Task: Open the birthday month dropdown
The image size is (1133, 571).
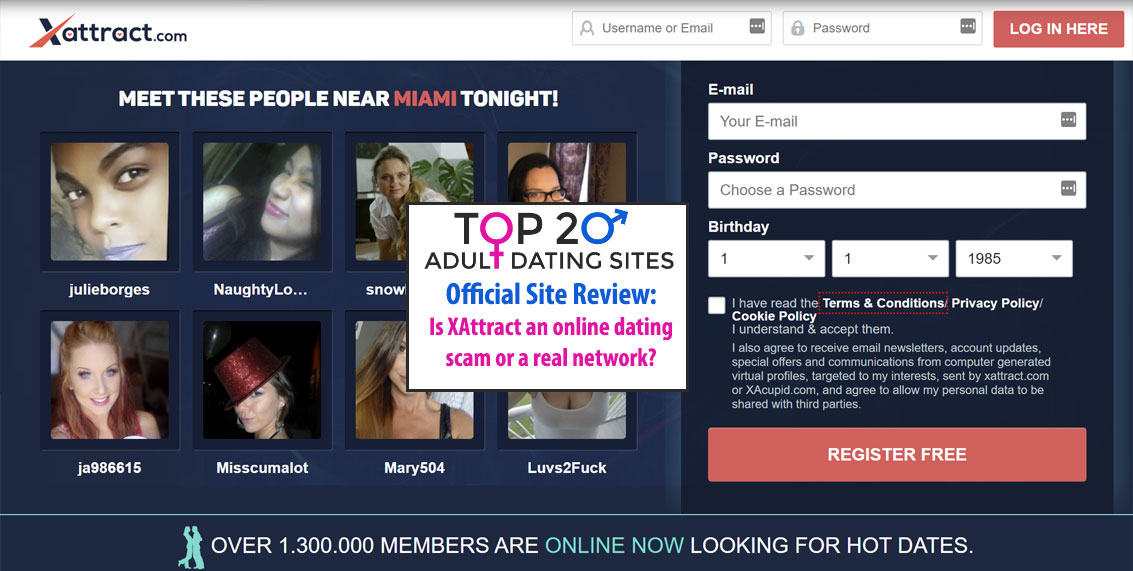Action: (889, 259)
